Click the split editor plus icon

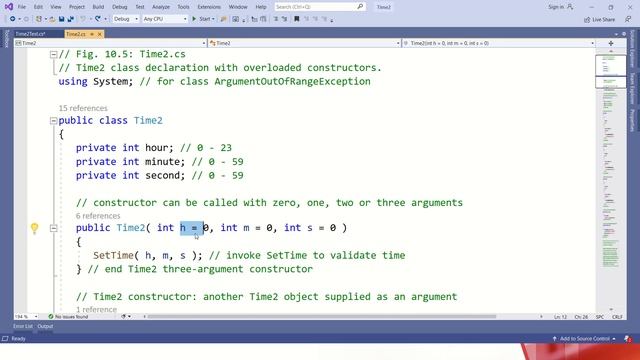pos(611,43)
